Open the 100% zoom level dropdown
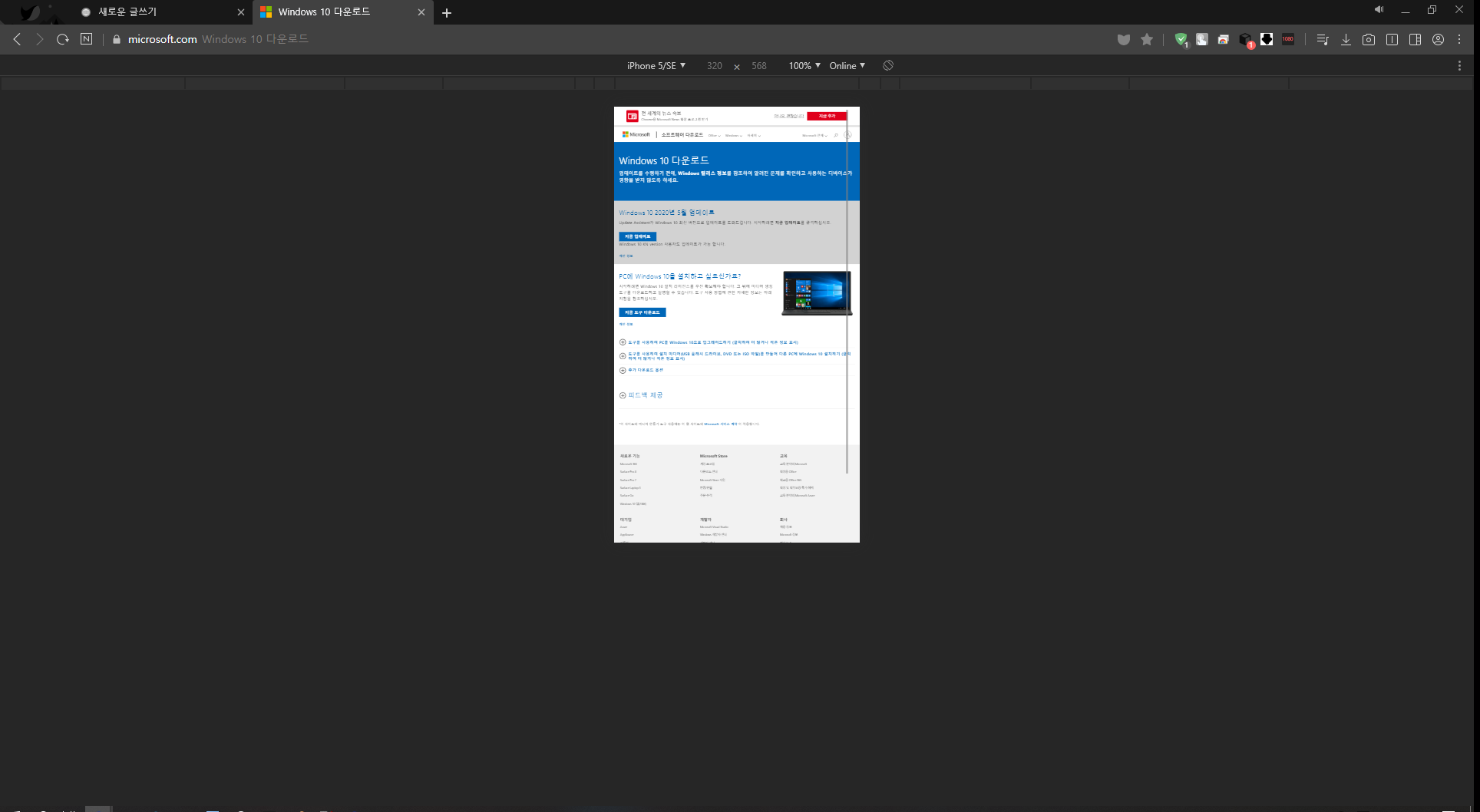Screen dimensions: 1480x812 click(804, 66)
